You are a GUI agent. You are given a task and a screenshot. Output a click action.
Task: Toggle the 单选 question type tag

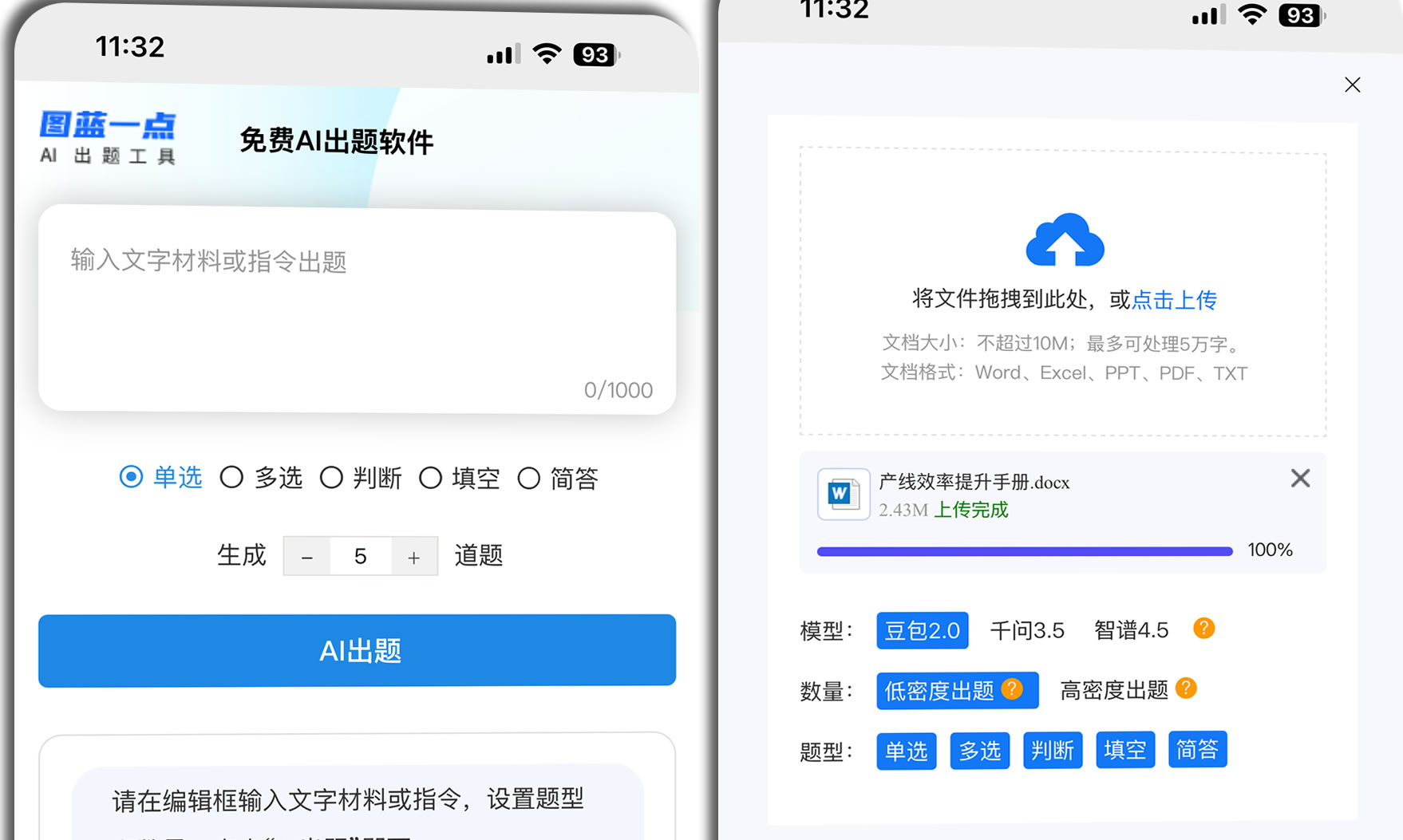click(907, 751)
